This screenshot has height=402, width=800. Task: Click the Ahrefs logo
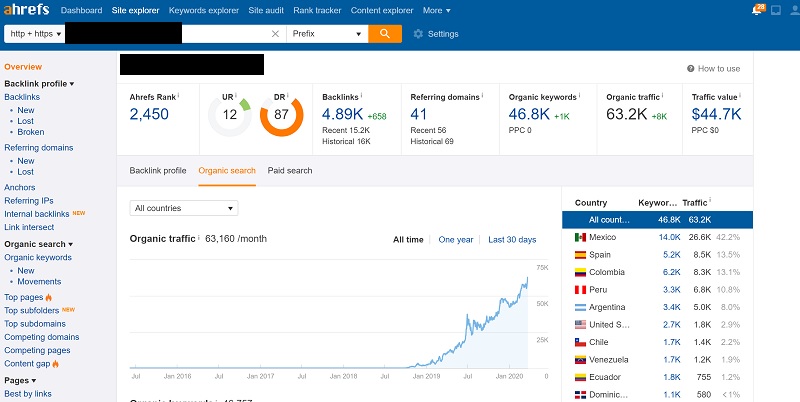[27, 10]
